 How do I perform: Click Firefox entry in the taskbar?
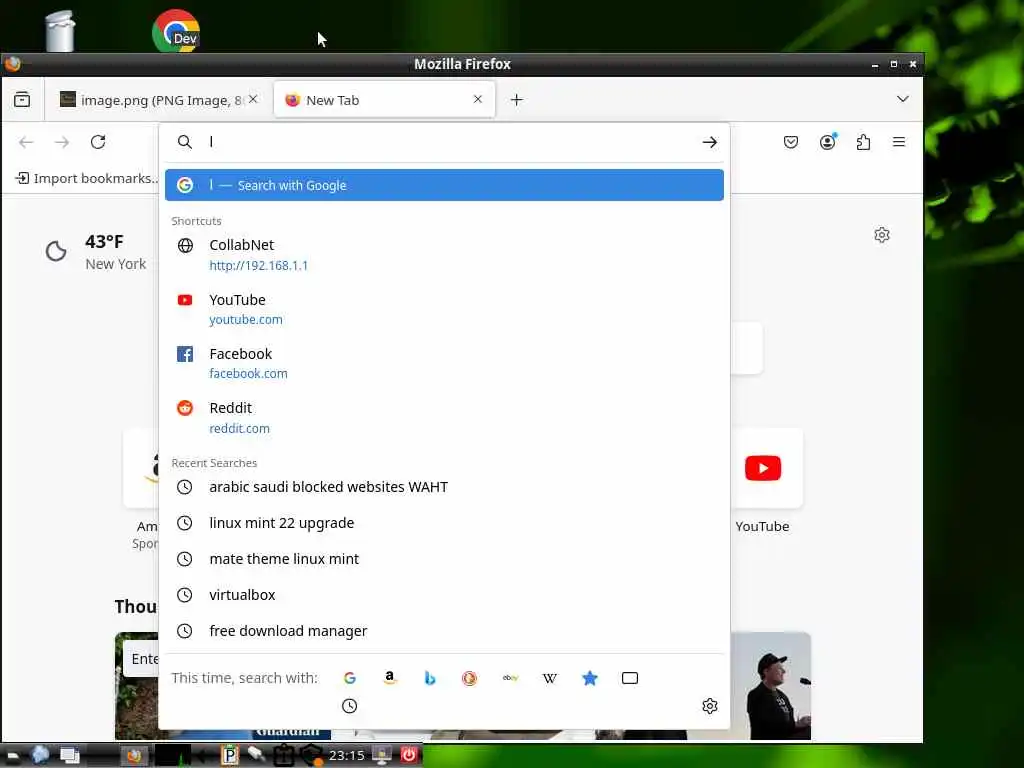[x=135, y=756]
